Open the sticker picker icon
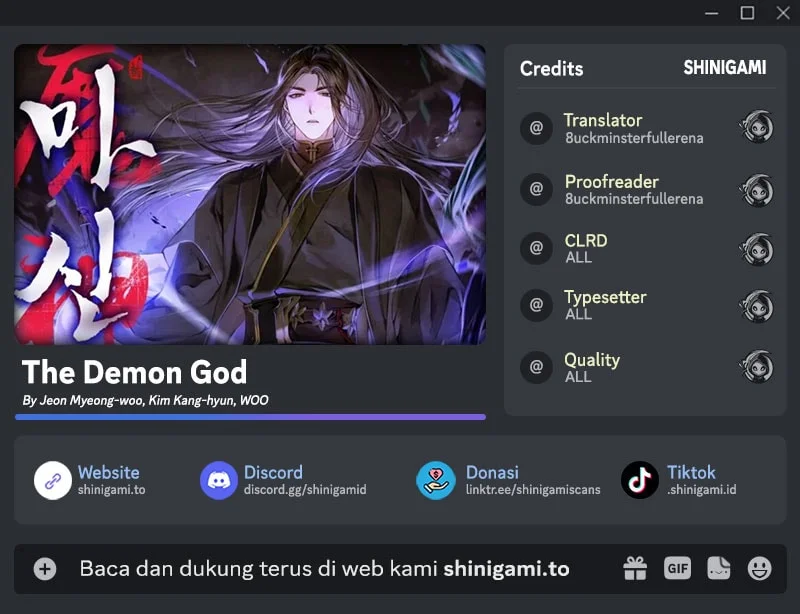The image size is (800, 614). coord(719,568)
